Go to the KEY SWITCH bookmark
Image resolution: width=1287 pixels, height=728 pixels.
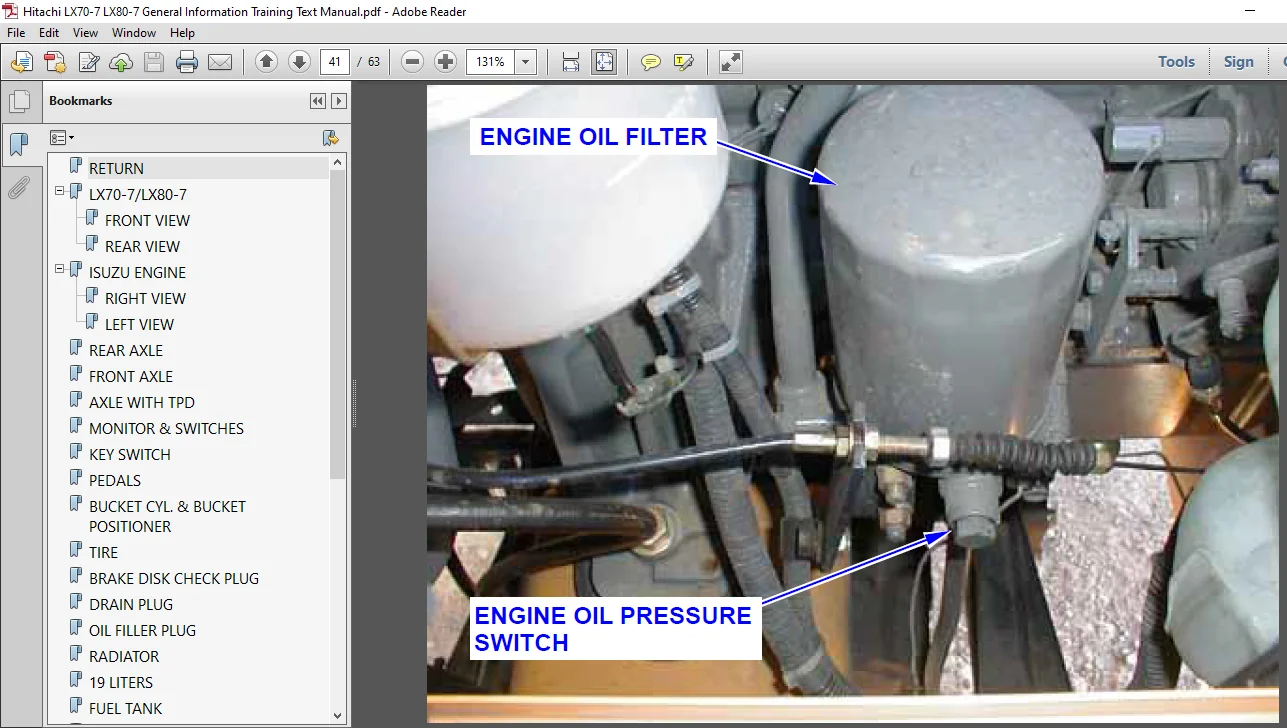click(130, 454)
